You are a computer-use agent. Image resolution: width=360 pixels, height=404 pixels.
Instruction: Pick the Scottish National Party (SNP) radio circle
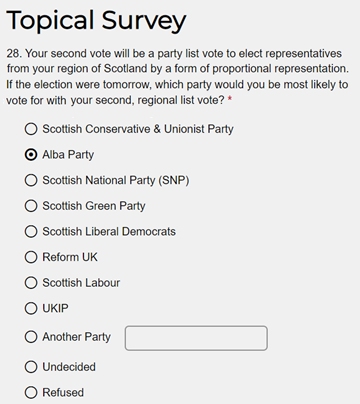pyautogui.click(x=31, y=180)
